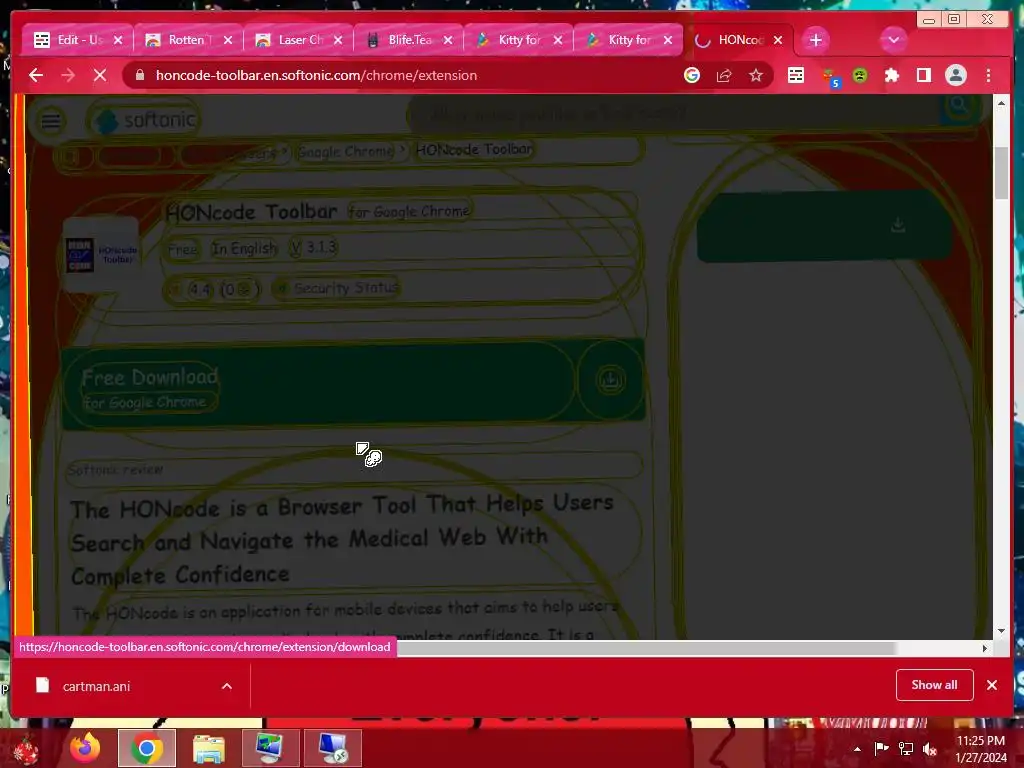
Task: Click the green sidebar download button
Action: click(824, 226)
